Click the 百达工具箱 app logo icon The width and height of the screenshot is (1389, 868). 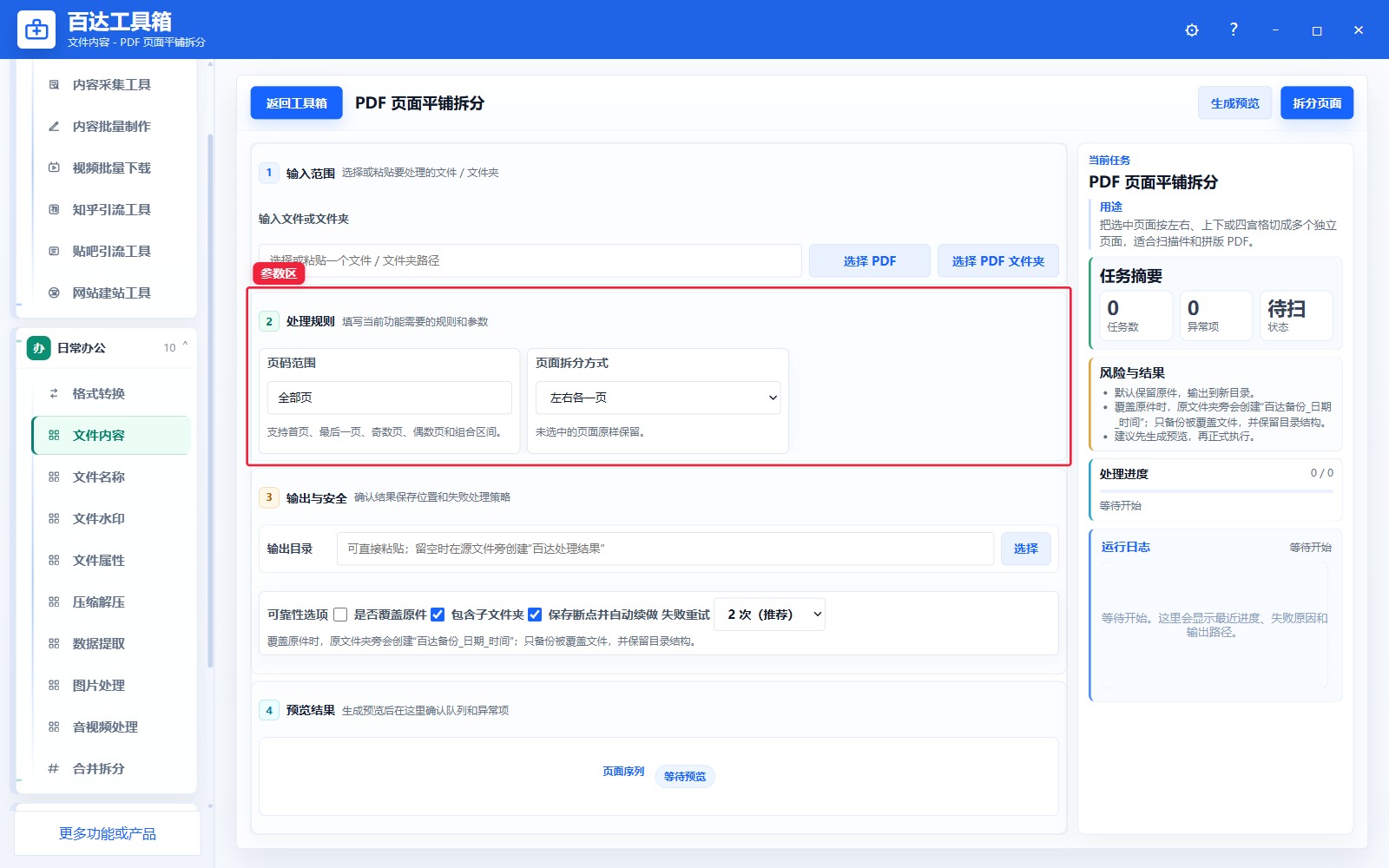pos(36,30)
